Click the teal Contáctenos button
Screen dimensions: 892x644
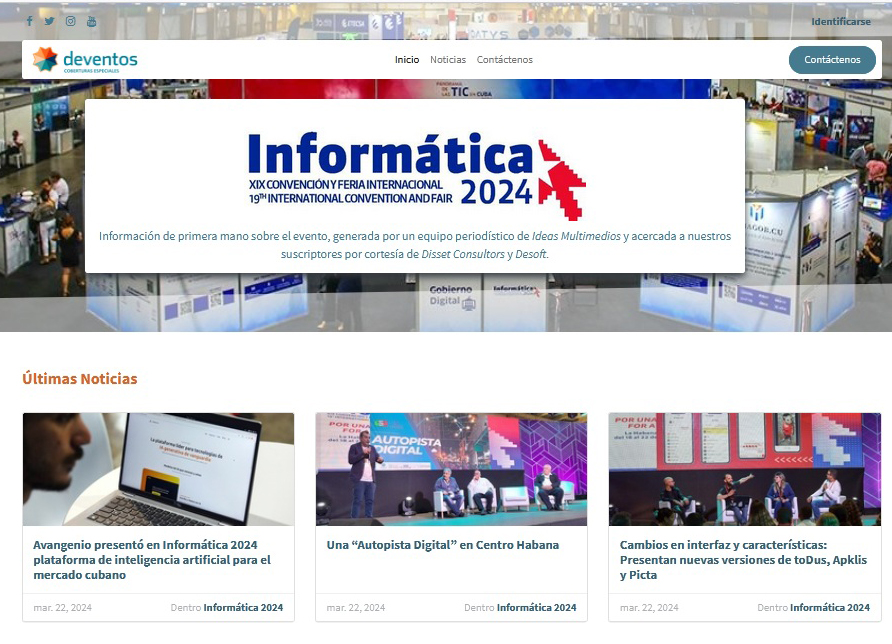[832, 60]
